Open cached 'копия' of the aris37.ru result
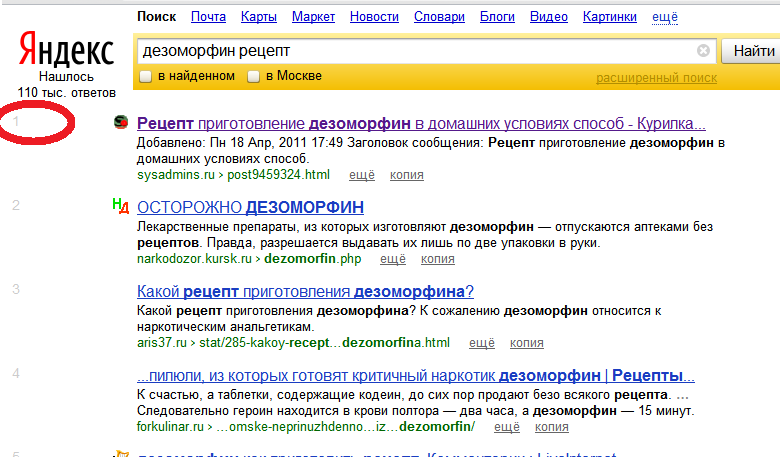Image resolution: width=780 pixels, height=457 pixels. pyautogui.click(x=526, y=343)
